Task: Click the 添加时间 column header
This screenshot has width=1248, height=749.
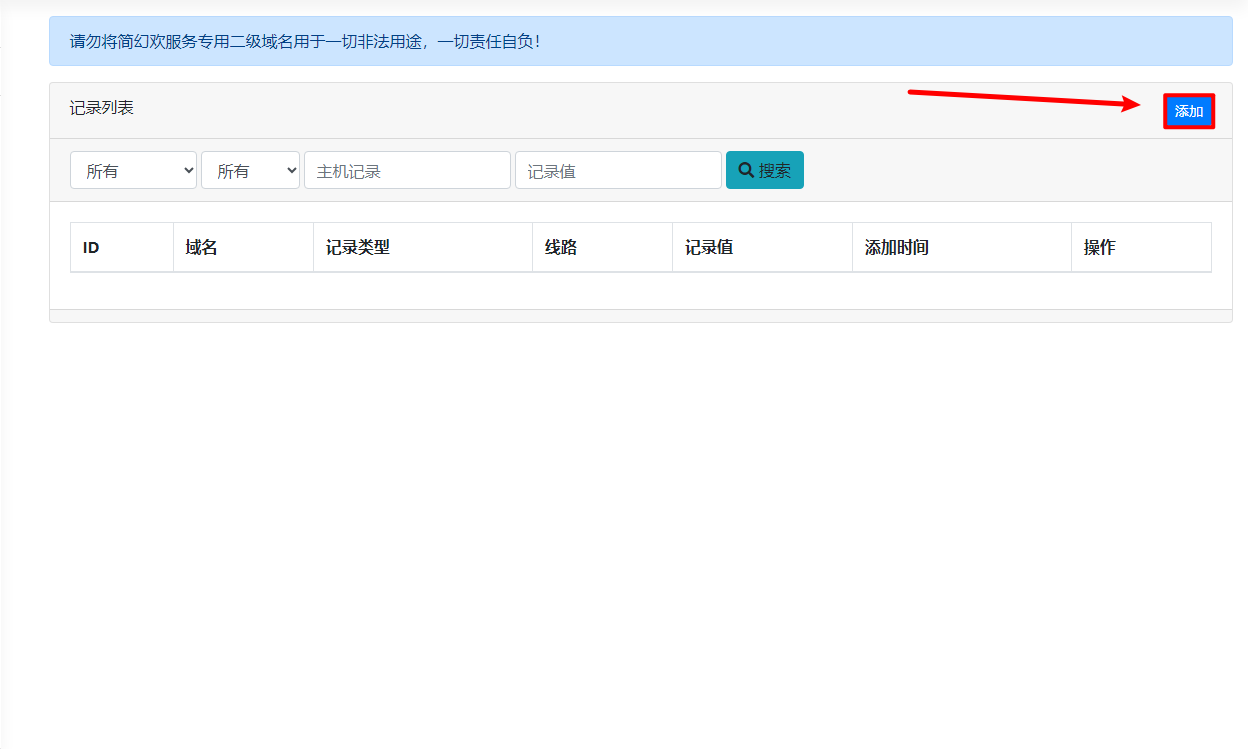Action: point(896,248)
